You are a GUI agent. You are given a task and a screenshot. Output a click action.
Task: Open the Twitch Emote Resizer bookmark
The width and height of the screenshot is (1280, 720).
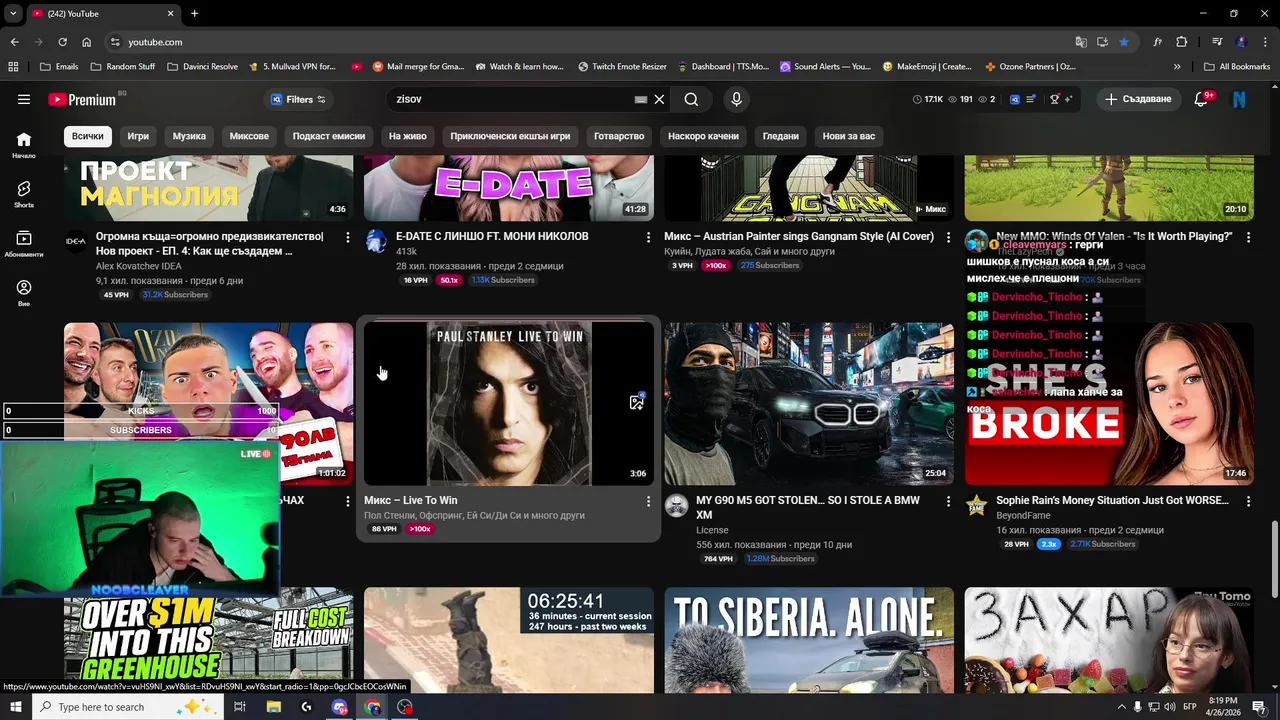point(622,67)
